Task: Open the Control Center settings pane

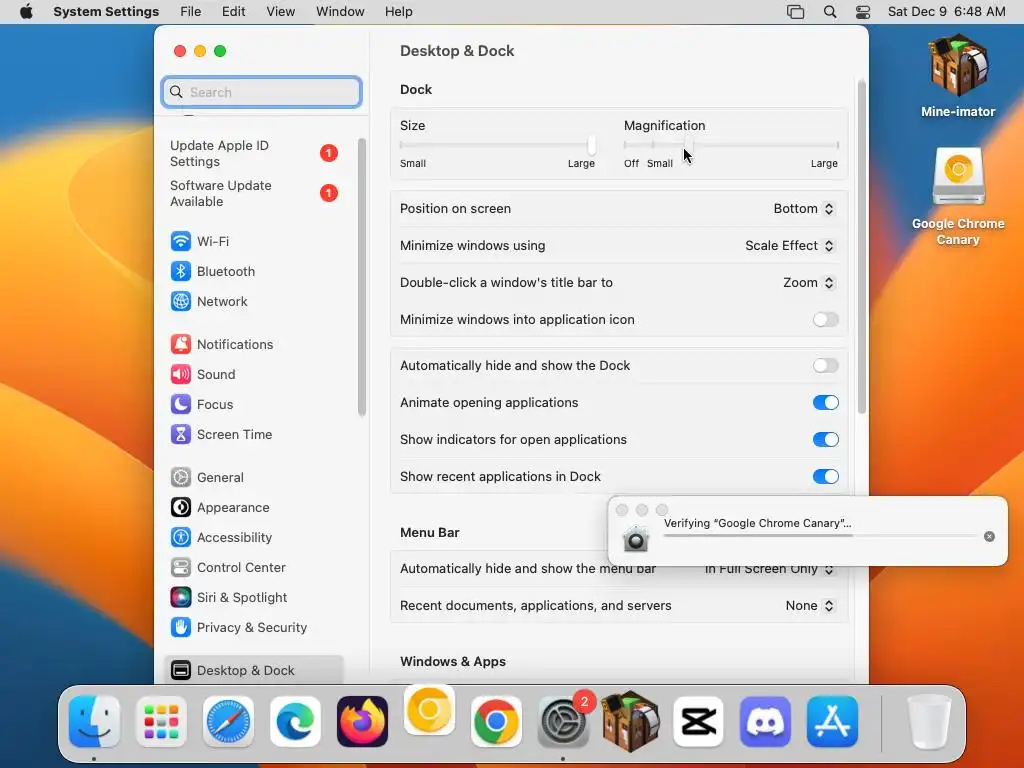Action: tap(255, 568)
